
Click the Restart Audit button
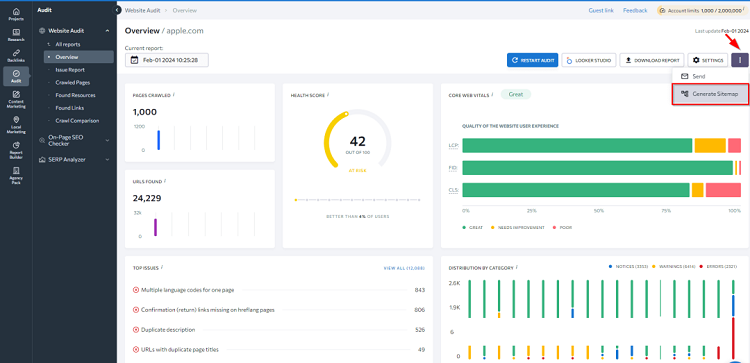coord(532,60)
